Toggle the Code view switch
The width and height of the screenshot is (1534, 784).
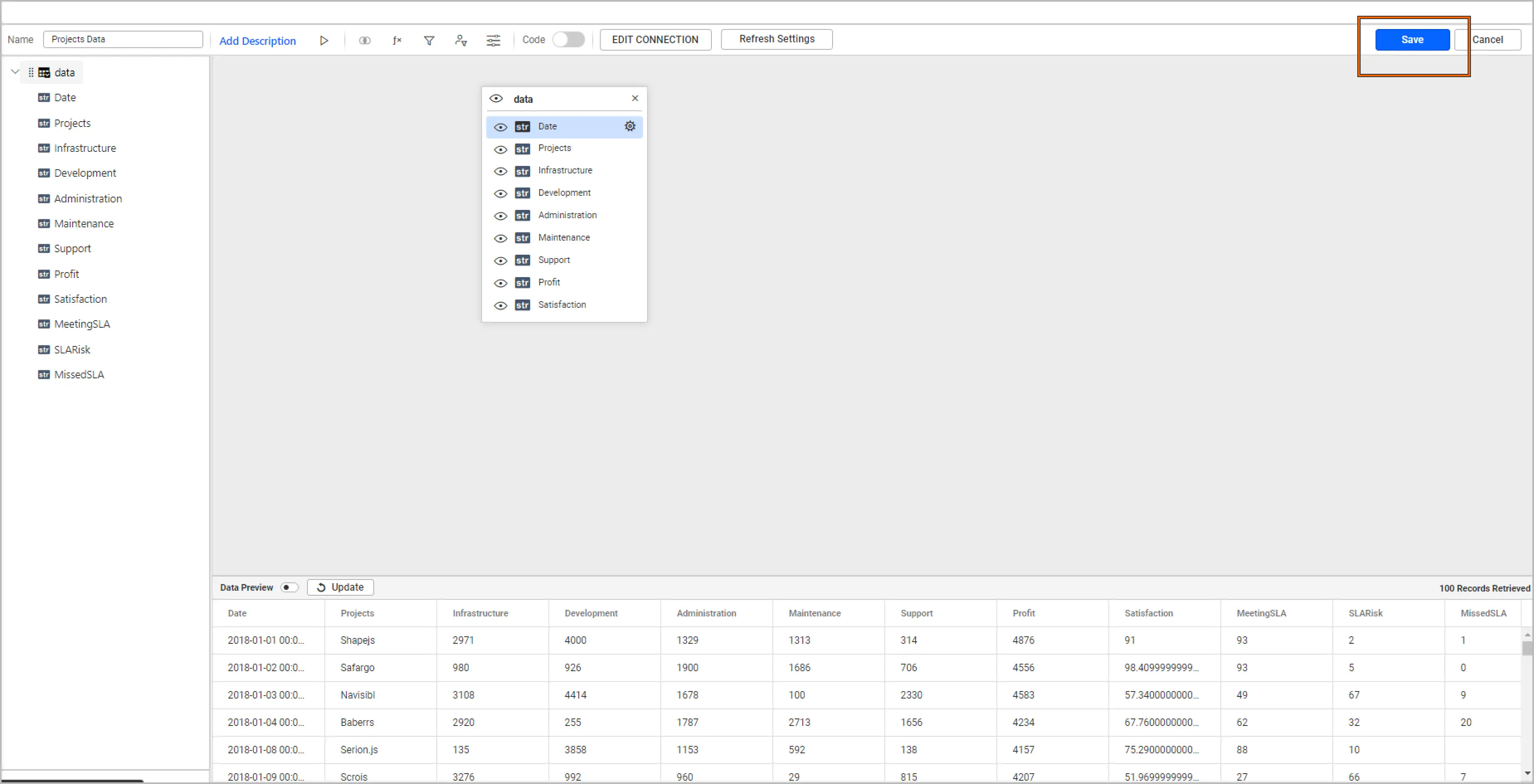pos(568,40)
